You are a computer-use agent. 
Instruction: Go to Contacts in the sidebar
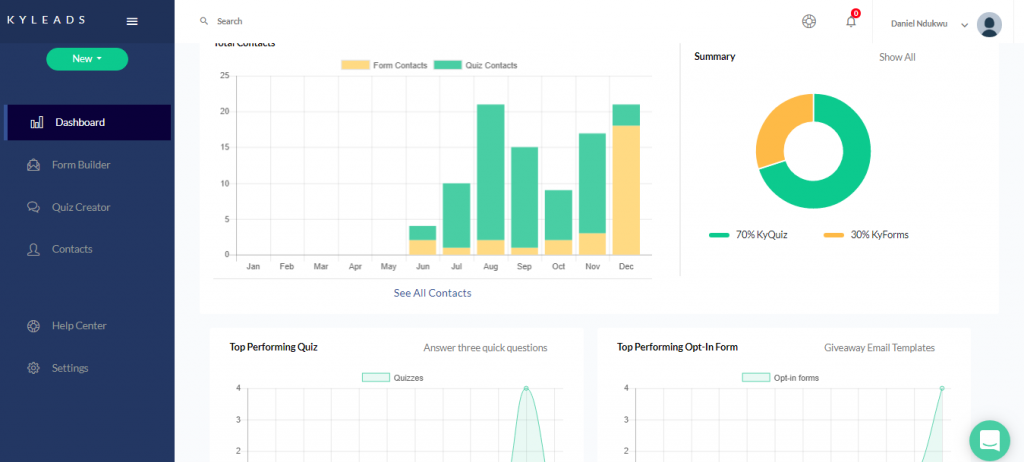pyautogui.click(x=72, y=249)
